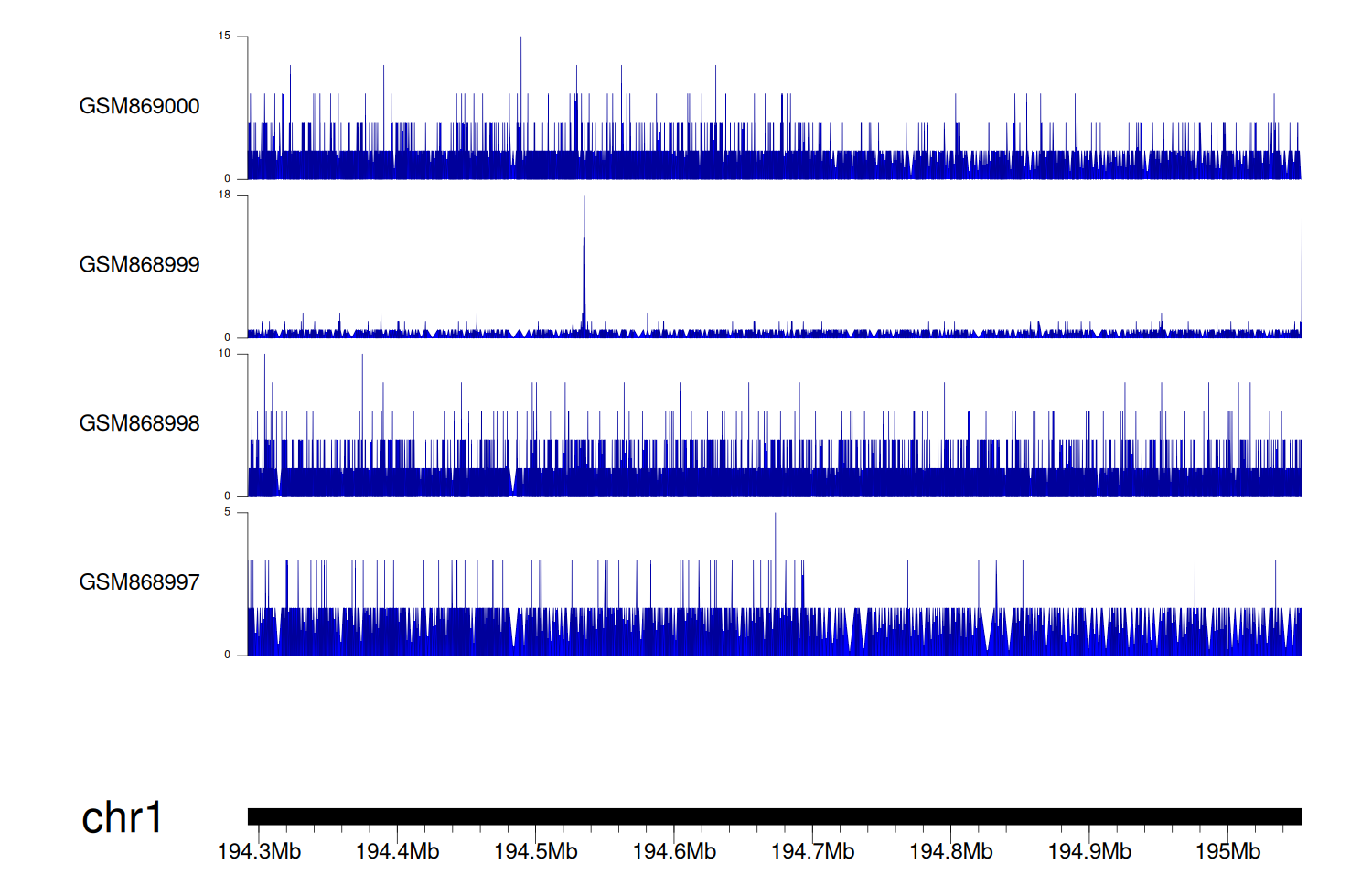This screenshot has width=1372, height=896.
Task: Click the chr1 chromosome label
Action: click(122, 817)
